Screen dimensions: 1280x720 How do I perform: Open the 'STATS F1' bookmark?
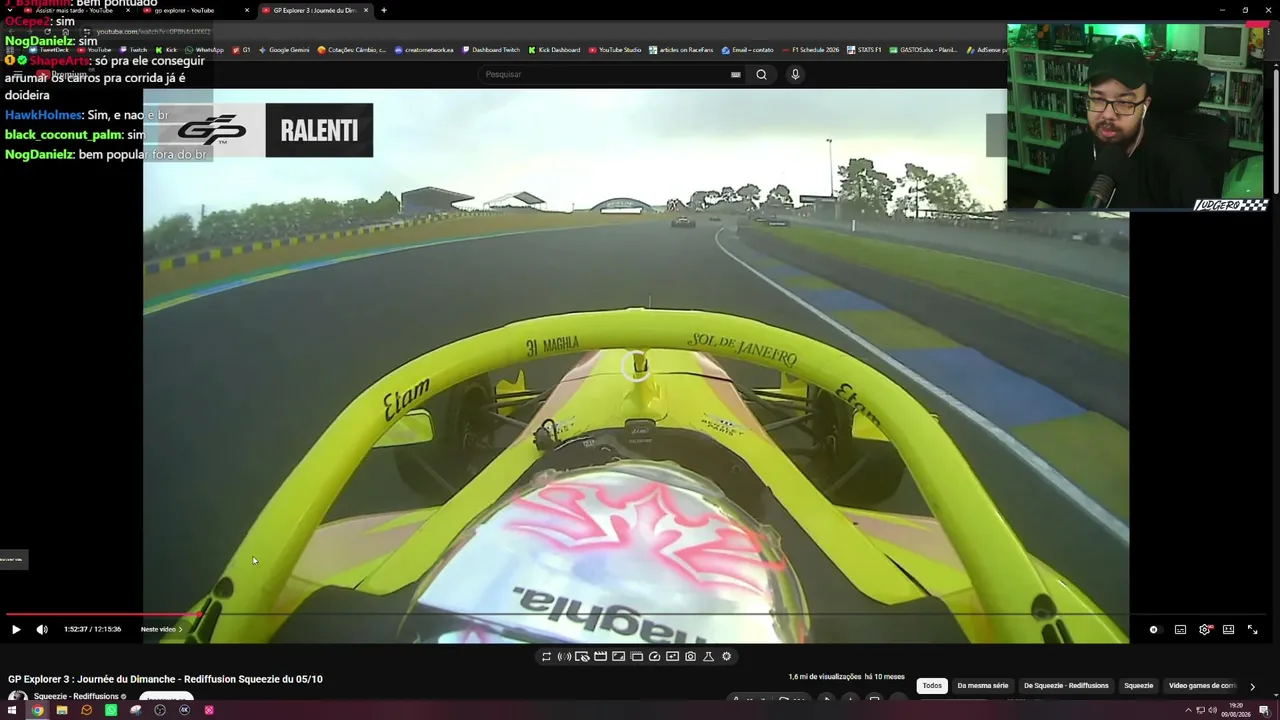865,50
